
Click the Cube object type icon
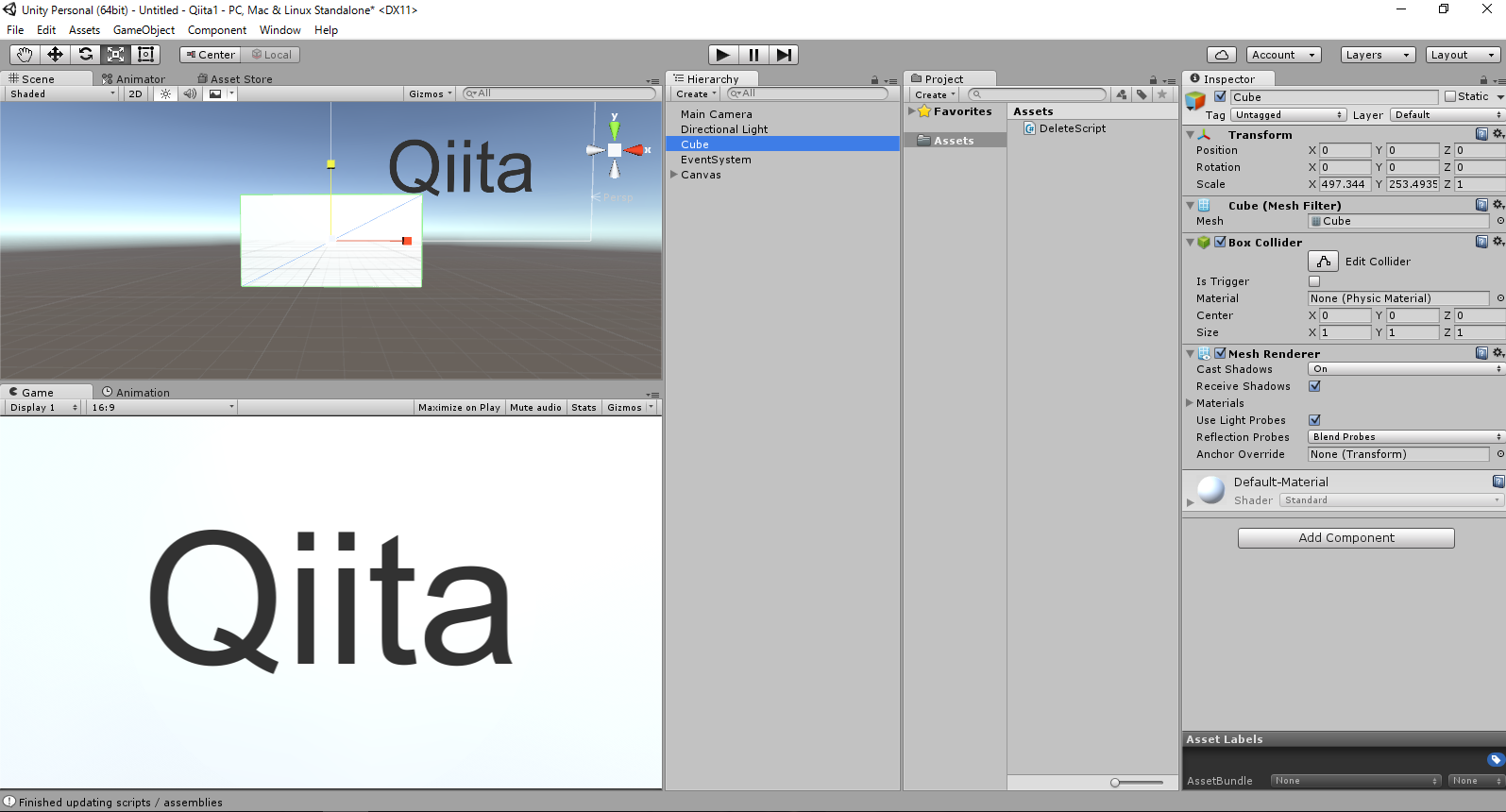coord(1195,100)
